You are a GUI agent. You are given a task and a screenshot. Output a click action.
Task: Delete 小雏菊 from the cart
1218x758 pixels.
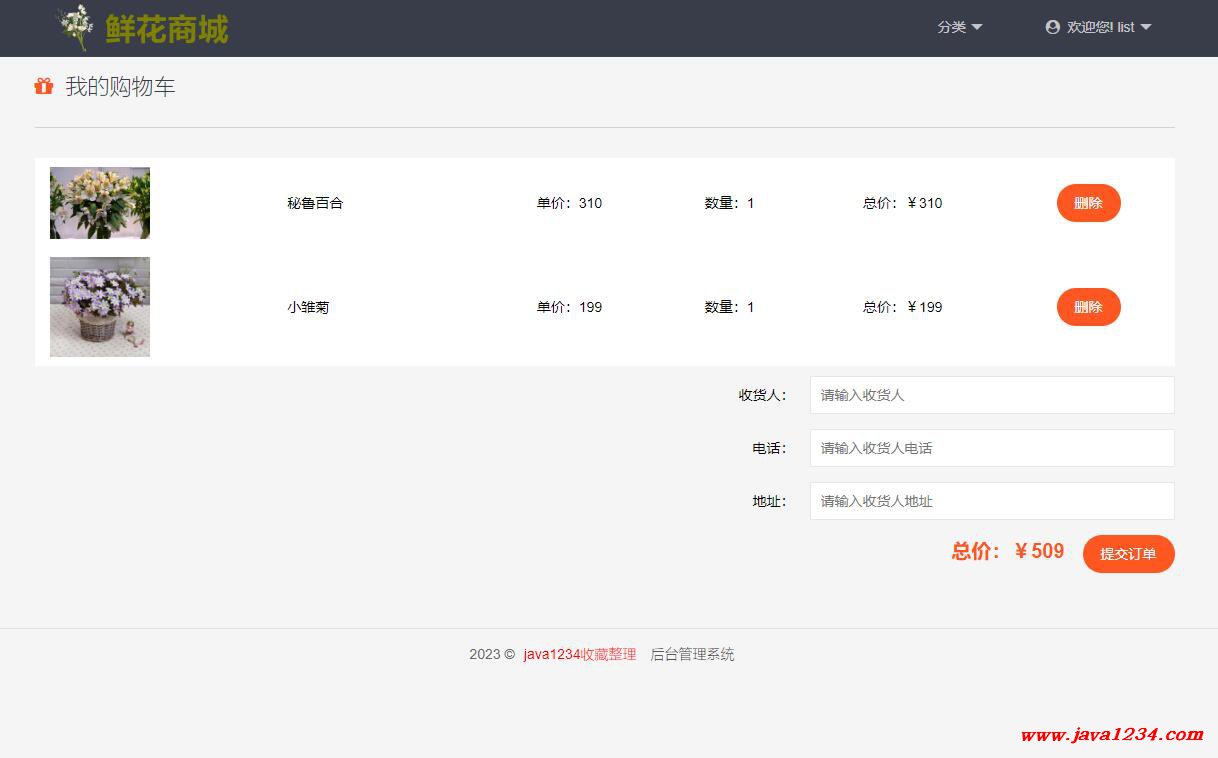click(x=1088, y=307)
